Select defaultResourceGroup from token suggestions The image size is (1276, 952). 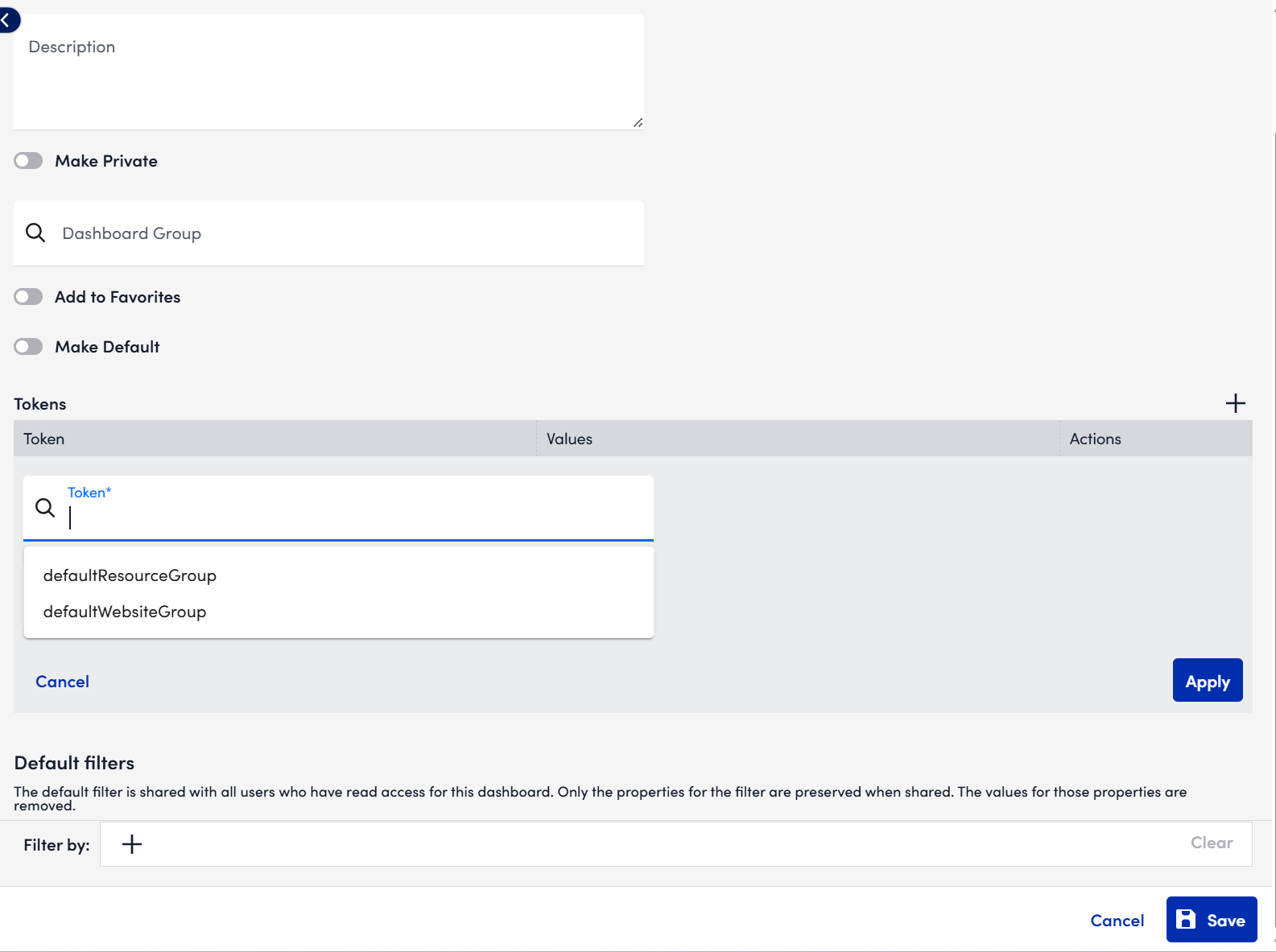(x=130, y=575)
